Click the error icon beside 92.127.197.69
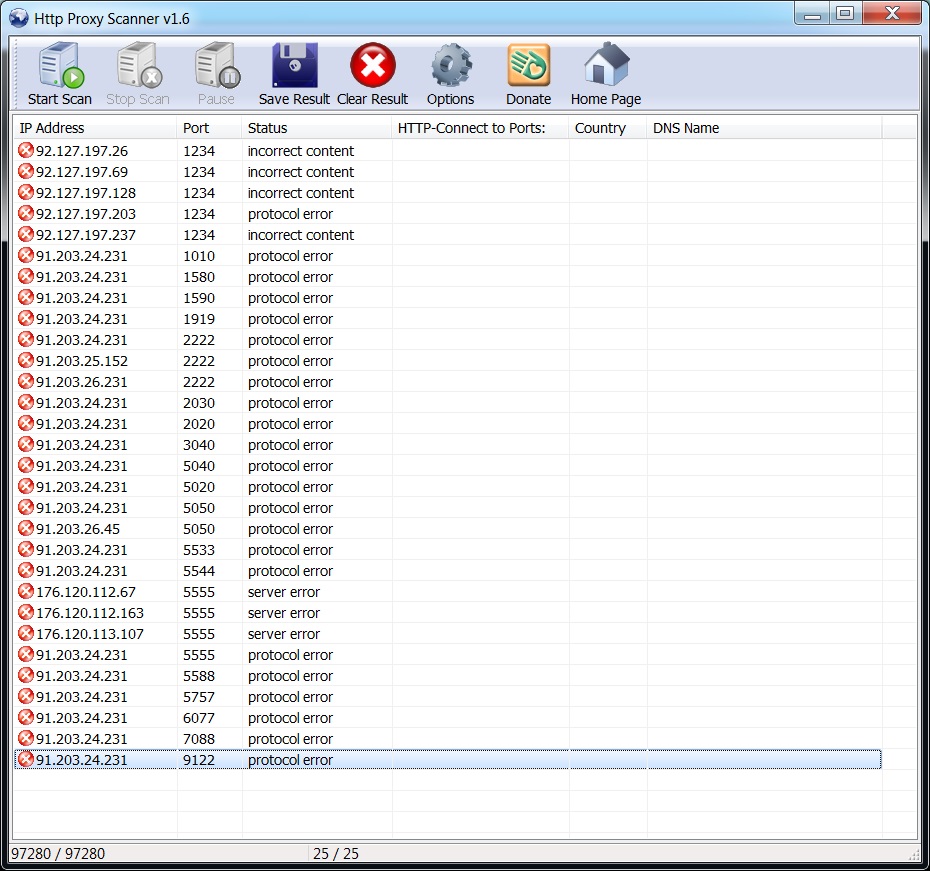 pyautogui.click(x=26, y=171)
